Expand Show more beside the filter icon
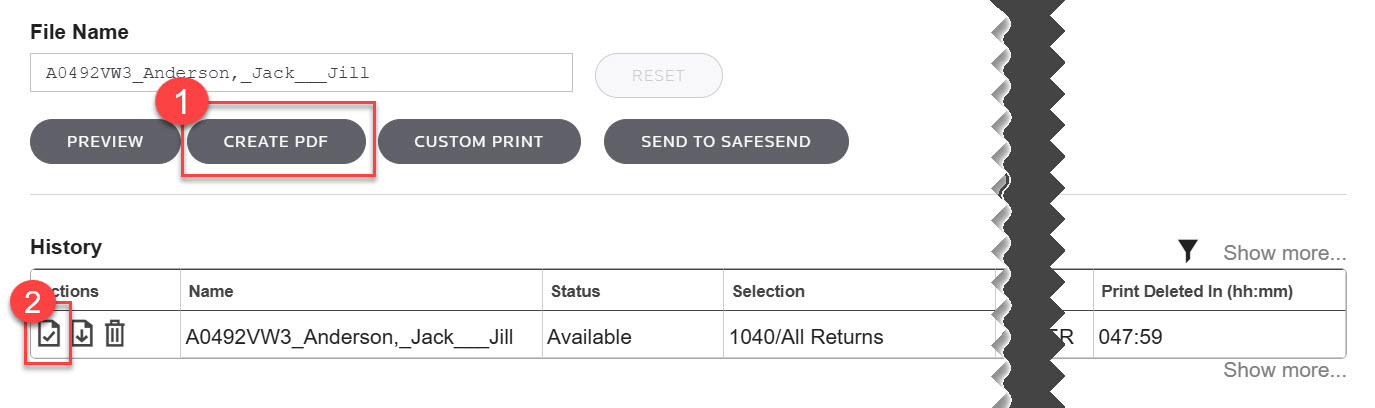The image size is (1375, 408). [x=1284, y=253]
